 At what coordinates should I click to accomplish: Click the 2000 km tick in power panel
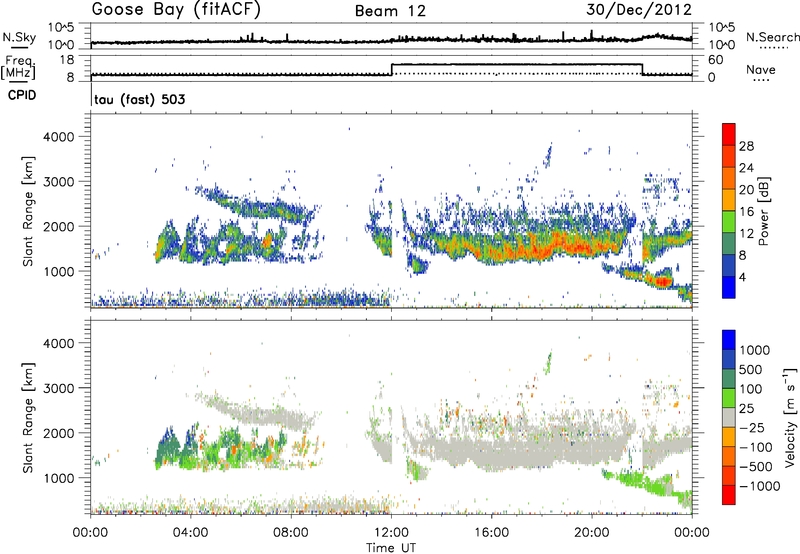[x=58, y=226]
